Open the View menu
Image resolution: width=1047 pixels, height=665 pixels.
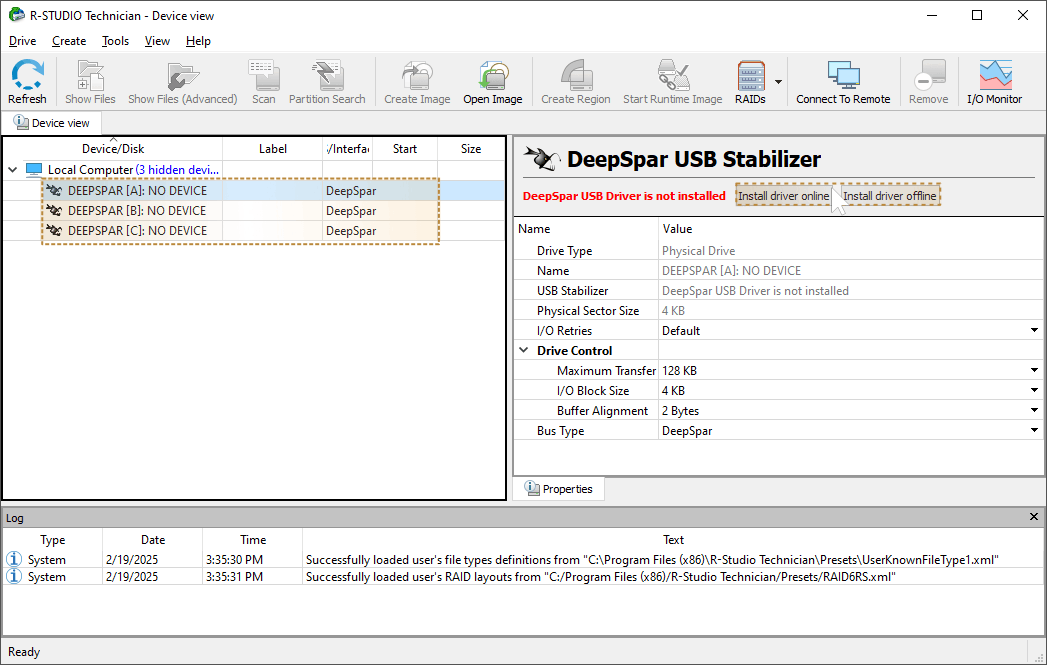[158, 41]
